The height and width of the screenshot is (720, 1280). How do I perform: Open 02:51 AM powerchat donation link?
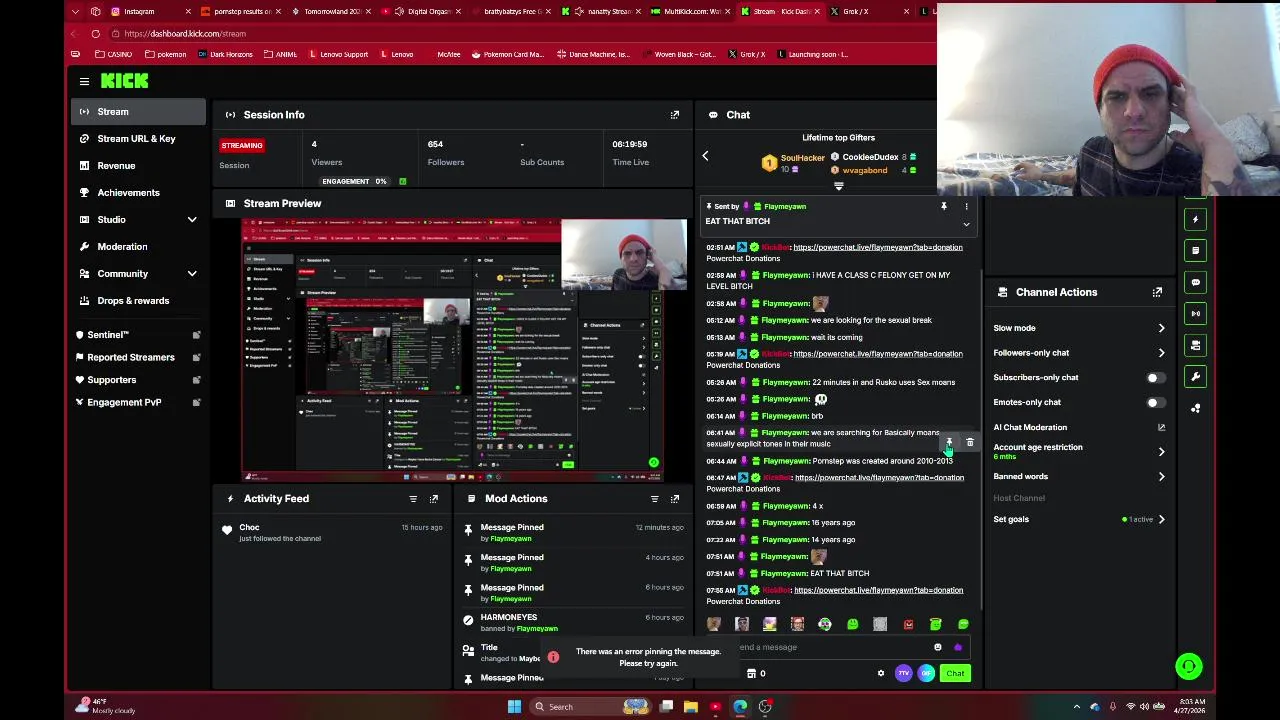coord(877,247)
